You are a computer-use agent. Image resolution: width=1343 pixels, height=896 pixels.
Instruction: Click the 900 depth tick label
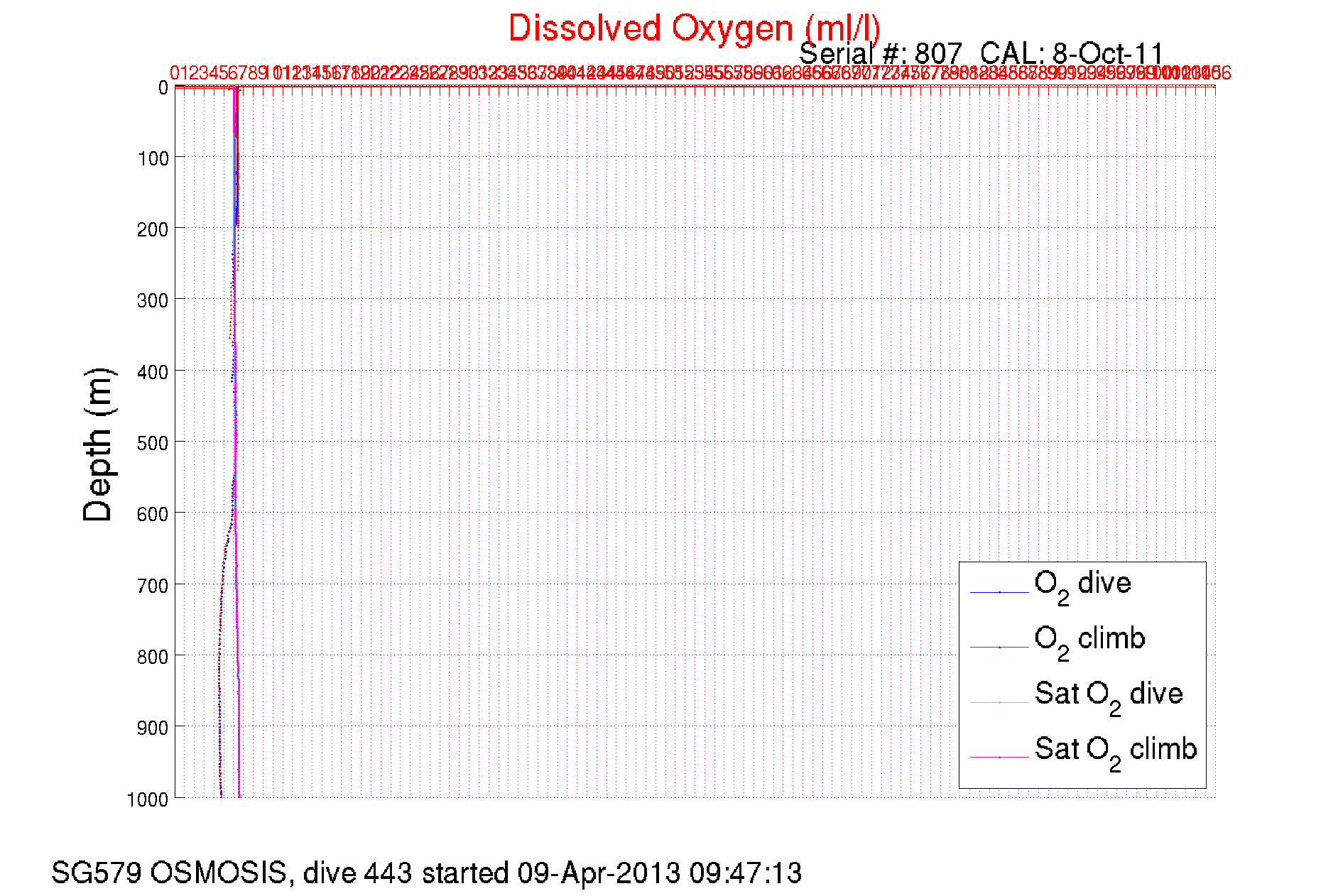(153, 728)
